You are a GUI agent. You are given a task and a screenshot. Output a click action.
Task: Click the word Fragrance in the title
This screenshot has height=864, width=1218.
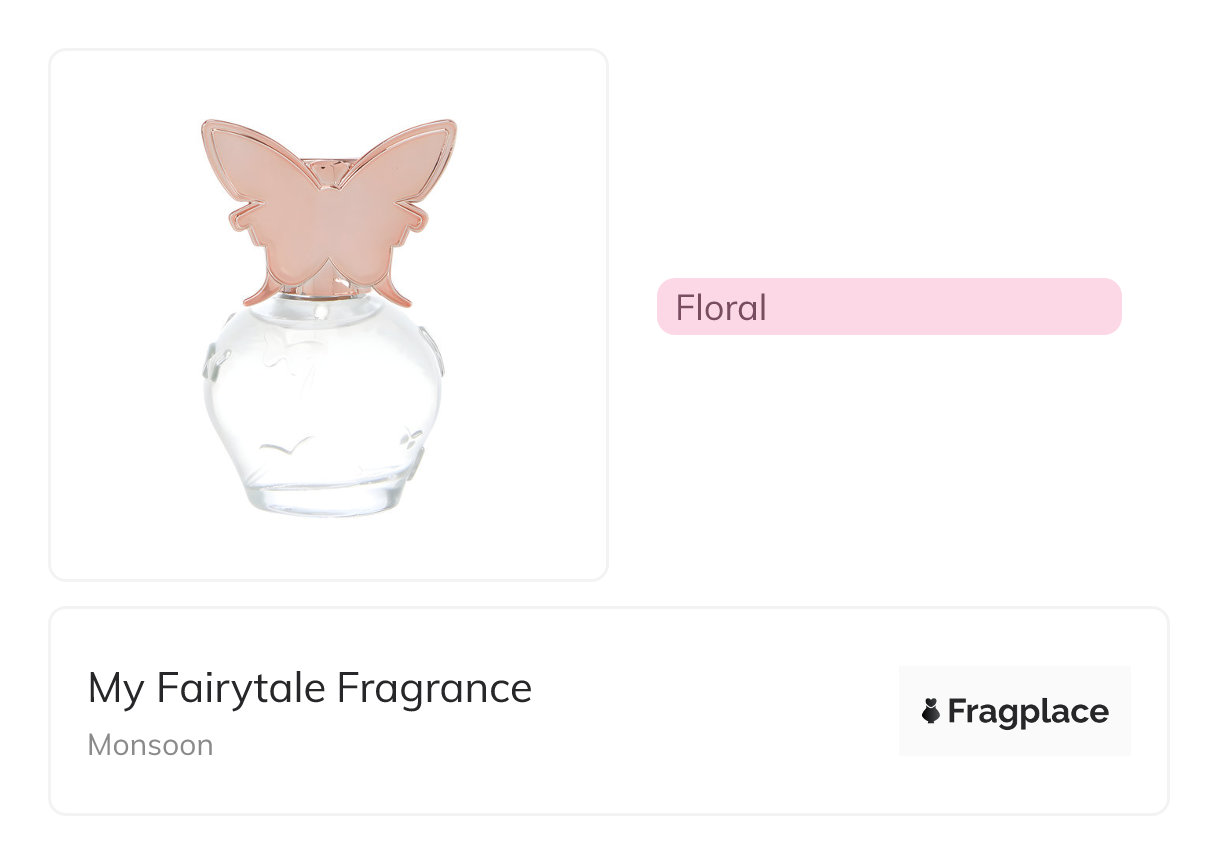(x=434, y=688)
